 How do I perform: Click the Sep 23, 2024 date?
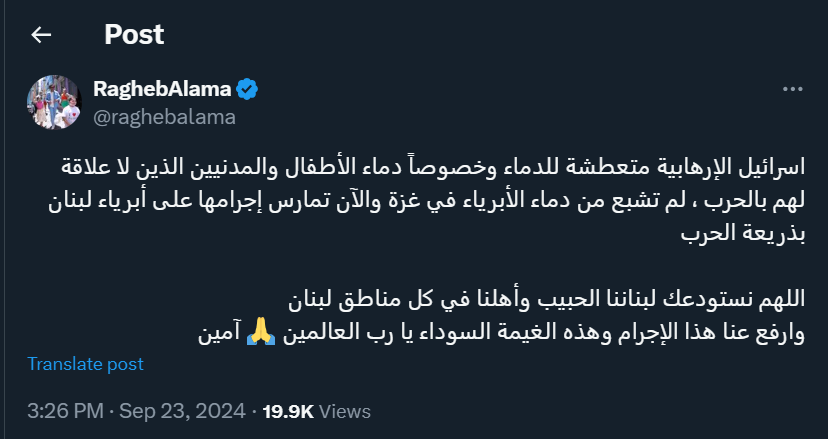click(182, 411)
